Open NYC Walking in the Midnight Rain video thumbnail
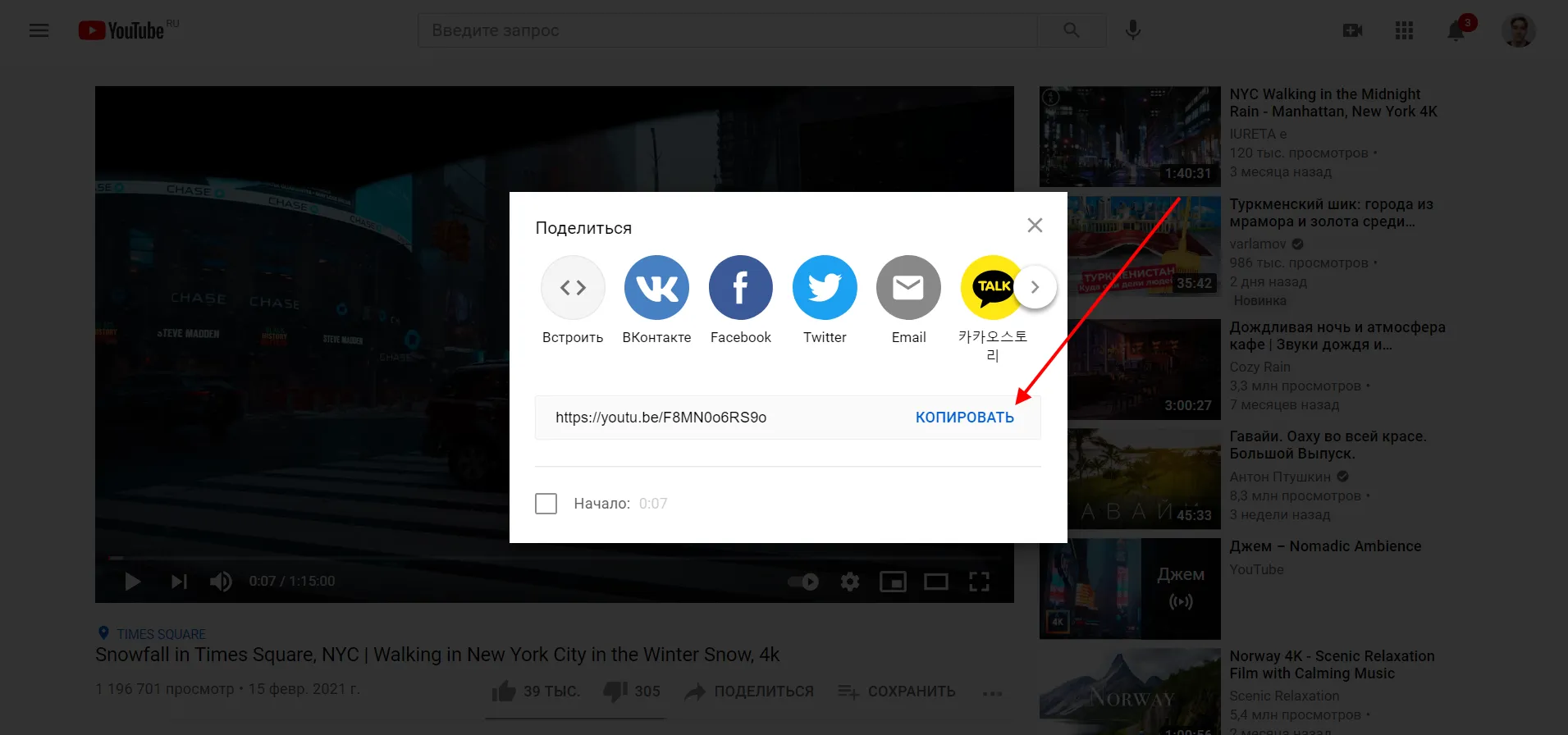This screenshot has height=735, width=1568. click(x=1130, y=137)
